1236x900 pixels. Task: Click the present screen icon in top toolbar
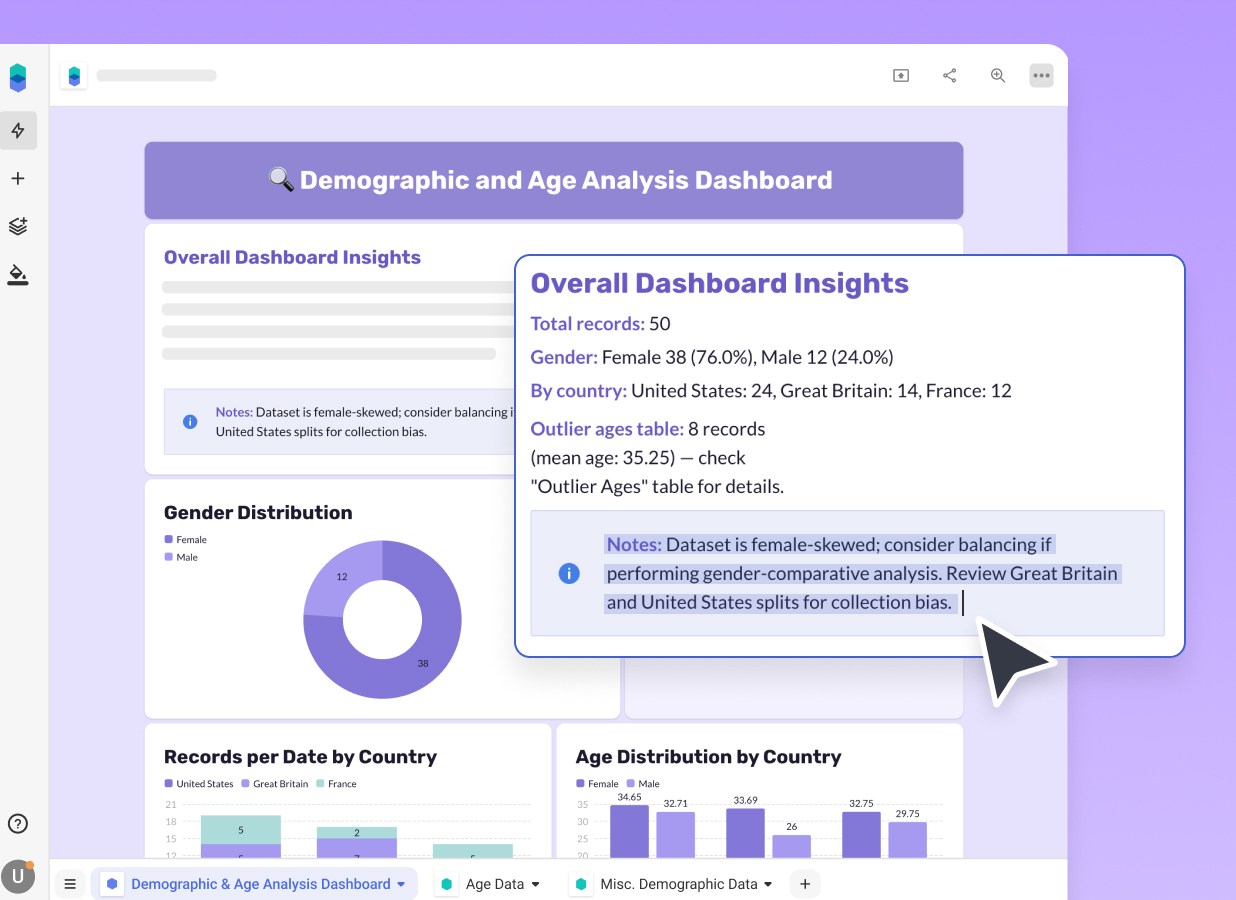(901, 76)
